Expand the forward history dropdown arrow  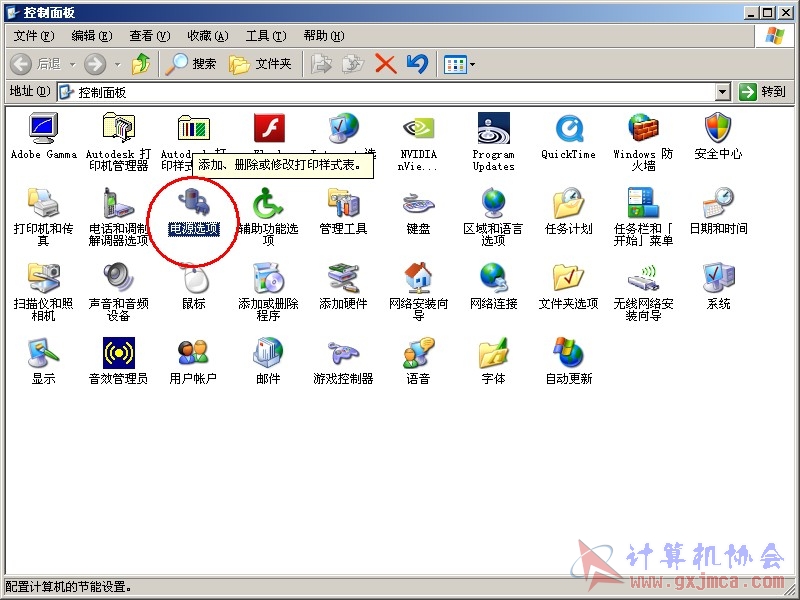[117, 64]
